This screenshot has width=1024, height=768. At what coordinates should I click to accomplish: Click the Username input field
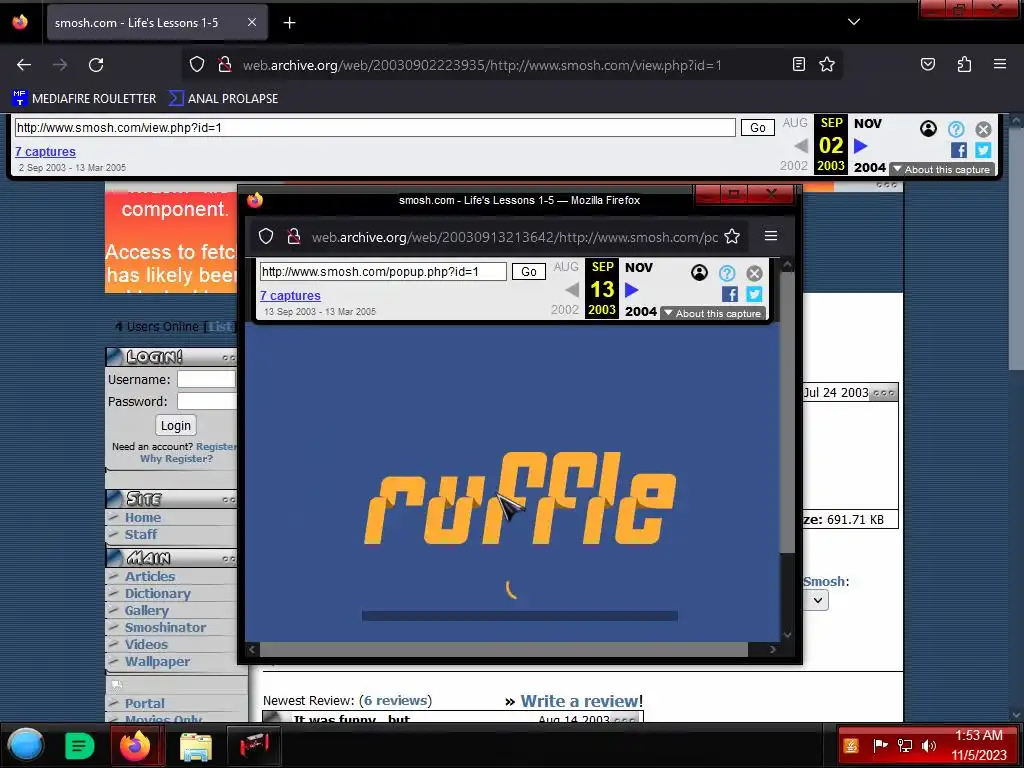[206, 379]
